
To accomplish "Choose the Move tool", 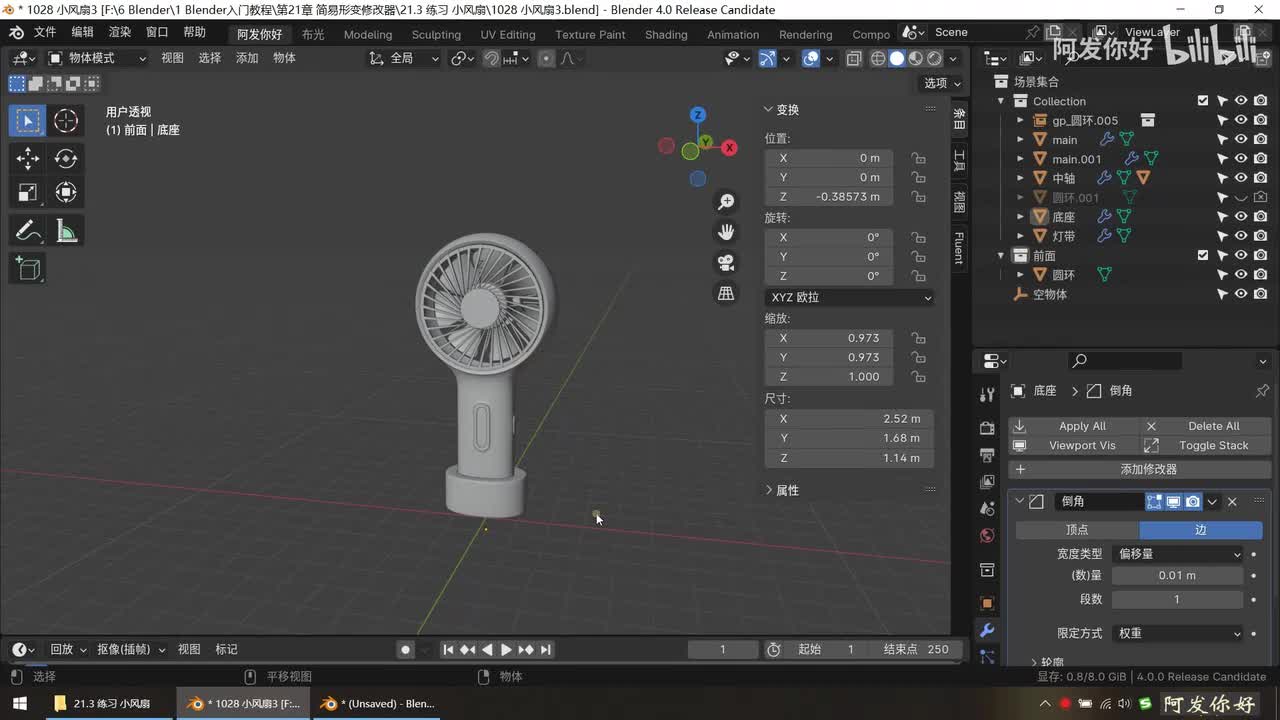I will tap(27, 158).
